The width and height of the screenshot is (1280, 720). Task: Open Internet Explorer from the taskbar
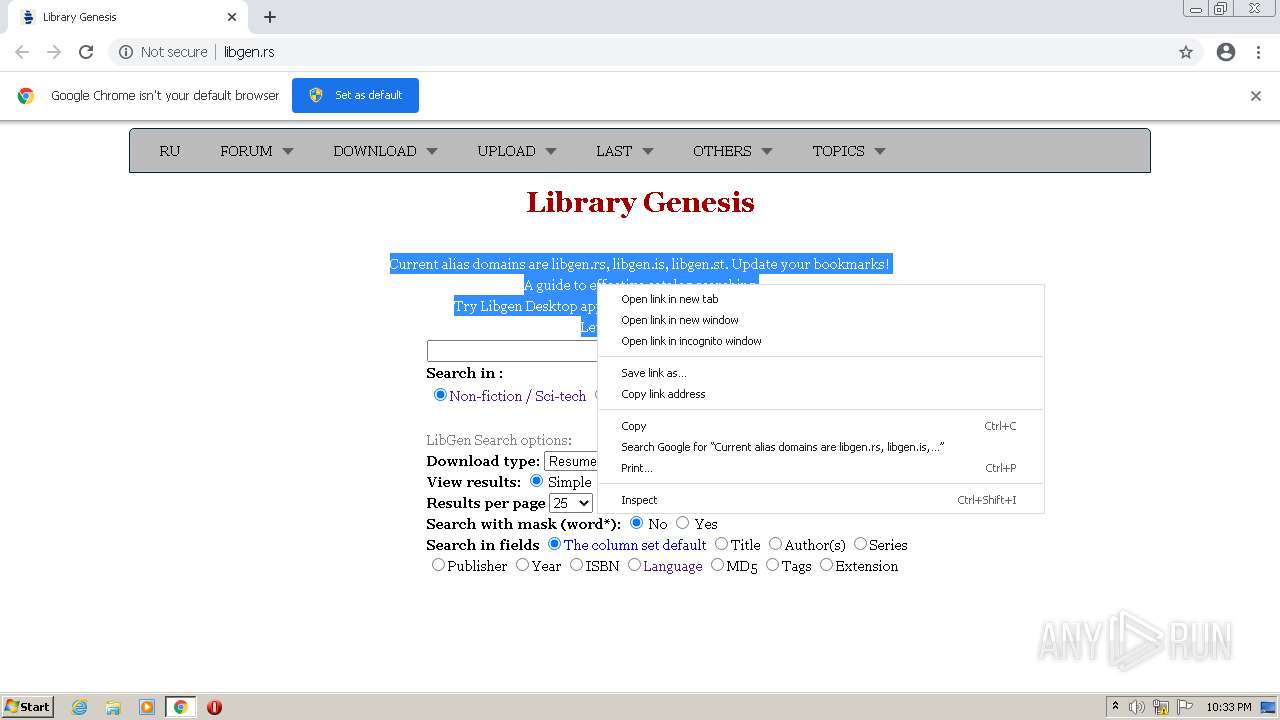[x=80, y=707]
